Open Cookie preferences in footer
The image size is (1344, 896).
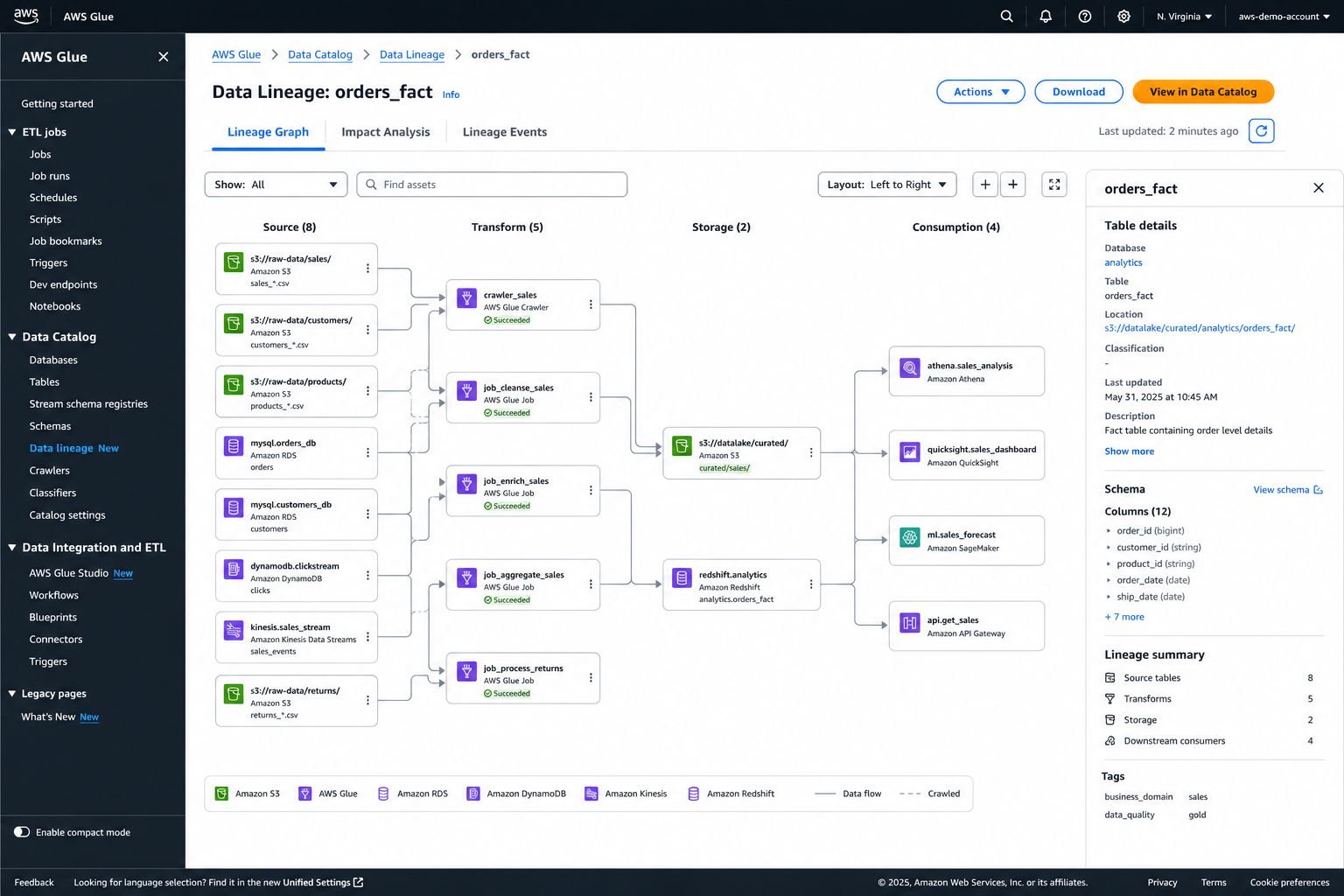(x=1290, y=882)
